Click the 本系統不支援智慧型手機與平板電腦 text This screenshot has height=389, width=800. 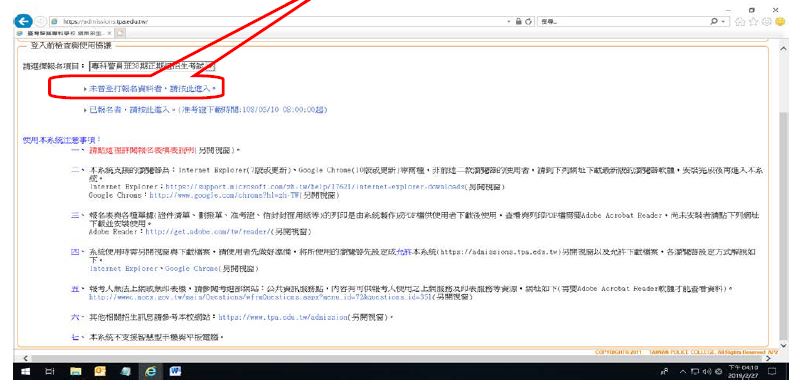click(x=157, y=337)
